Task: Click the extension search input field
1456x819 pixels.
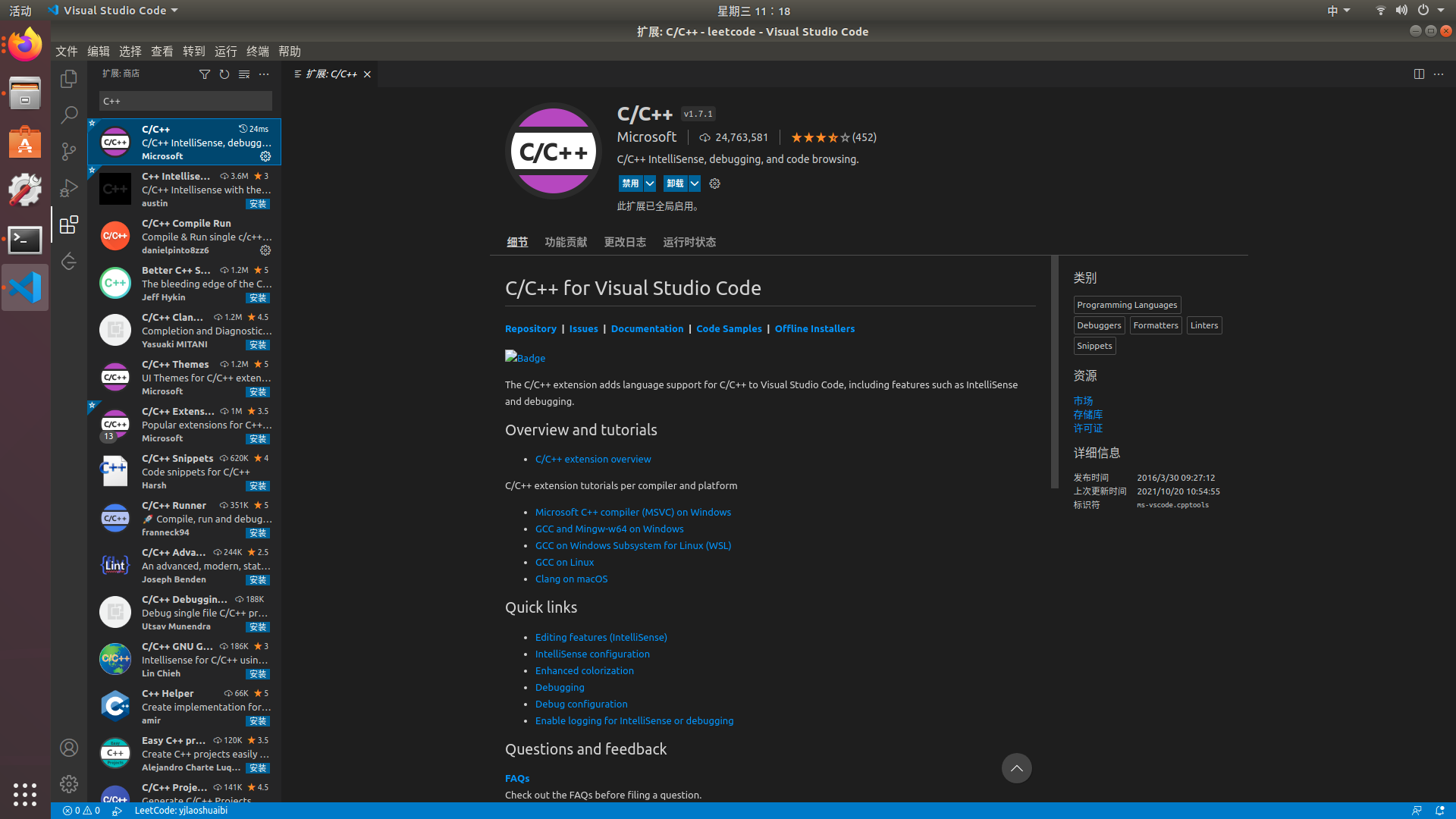Action: pos(185,101)
